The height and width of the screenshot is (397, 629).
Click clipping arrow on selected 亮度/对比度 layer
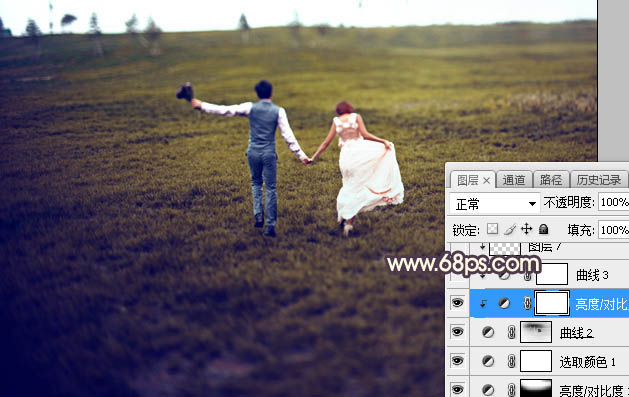483,304
